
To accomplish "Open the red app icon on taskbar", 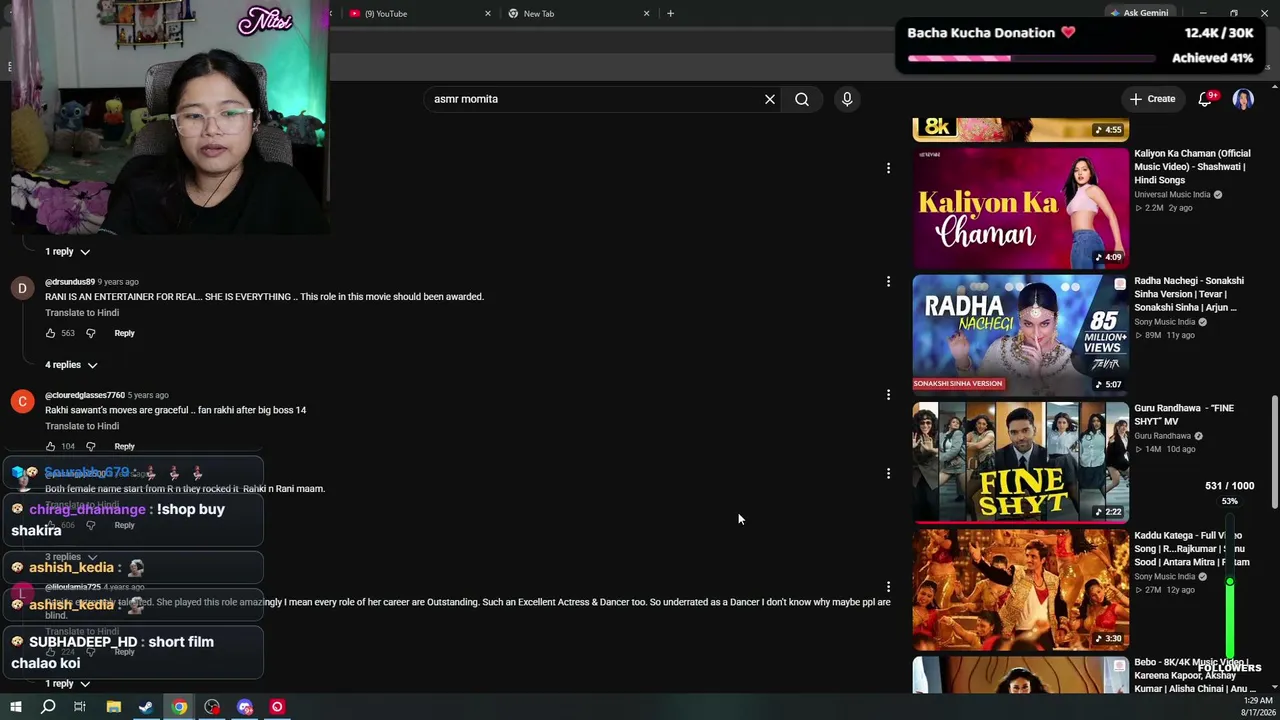I will coord(277,707).
